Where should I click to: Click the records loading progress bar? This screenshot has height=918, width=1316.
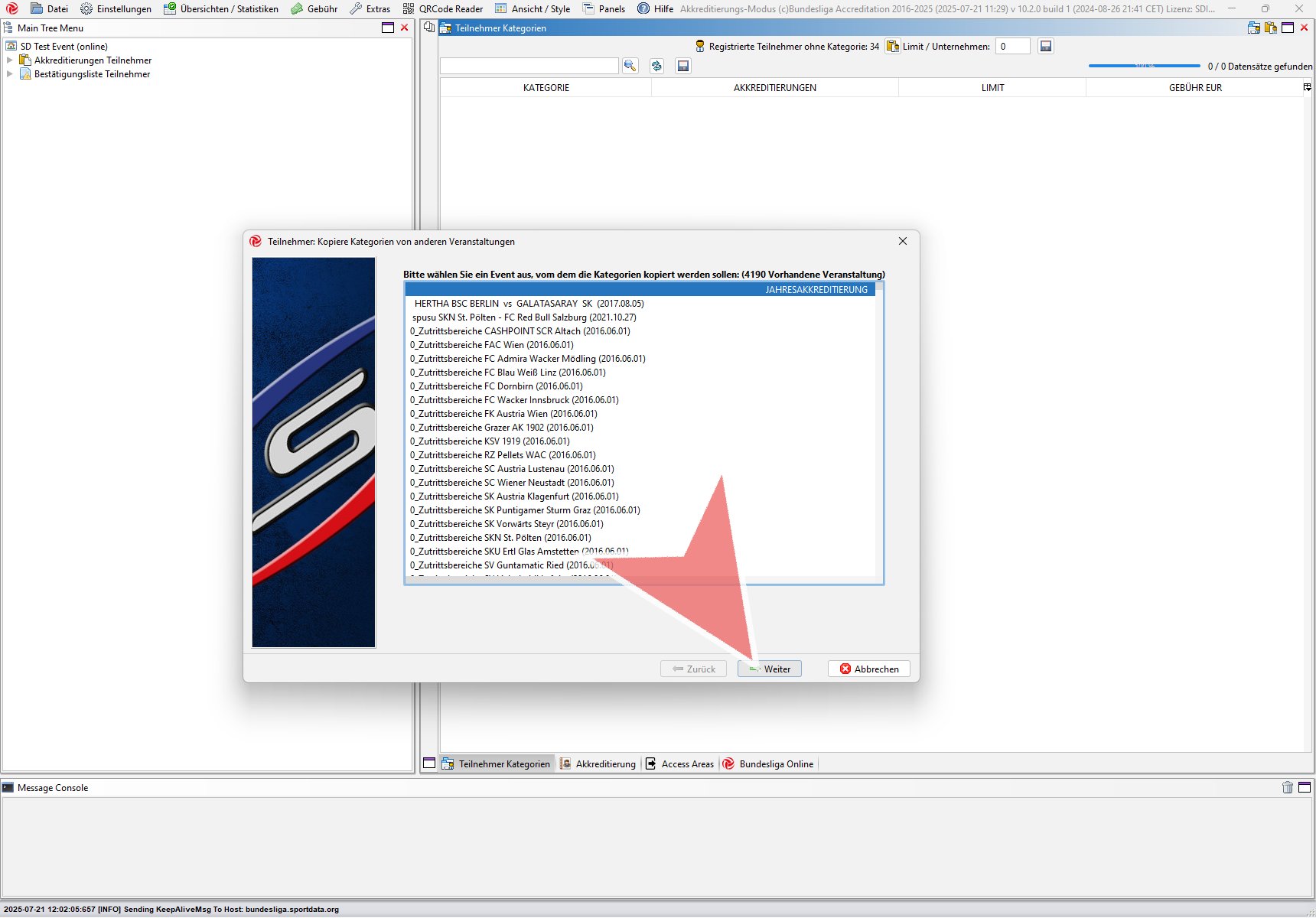pyautogui.click(x=1145, y=66)
